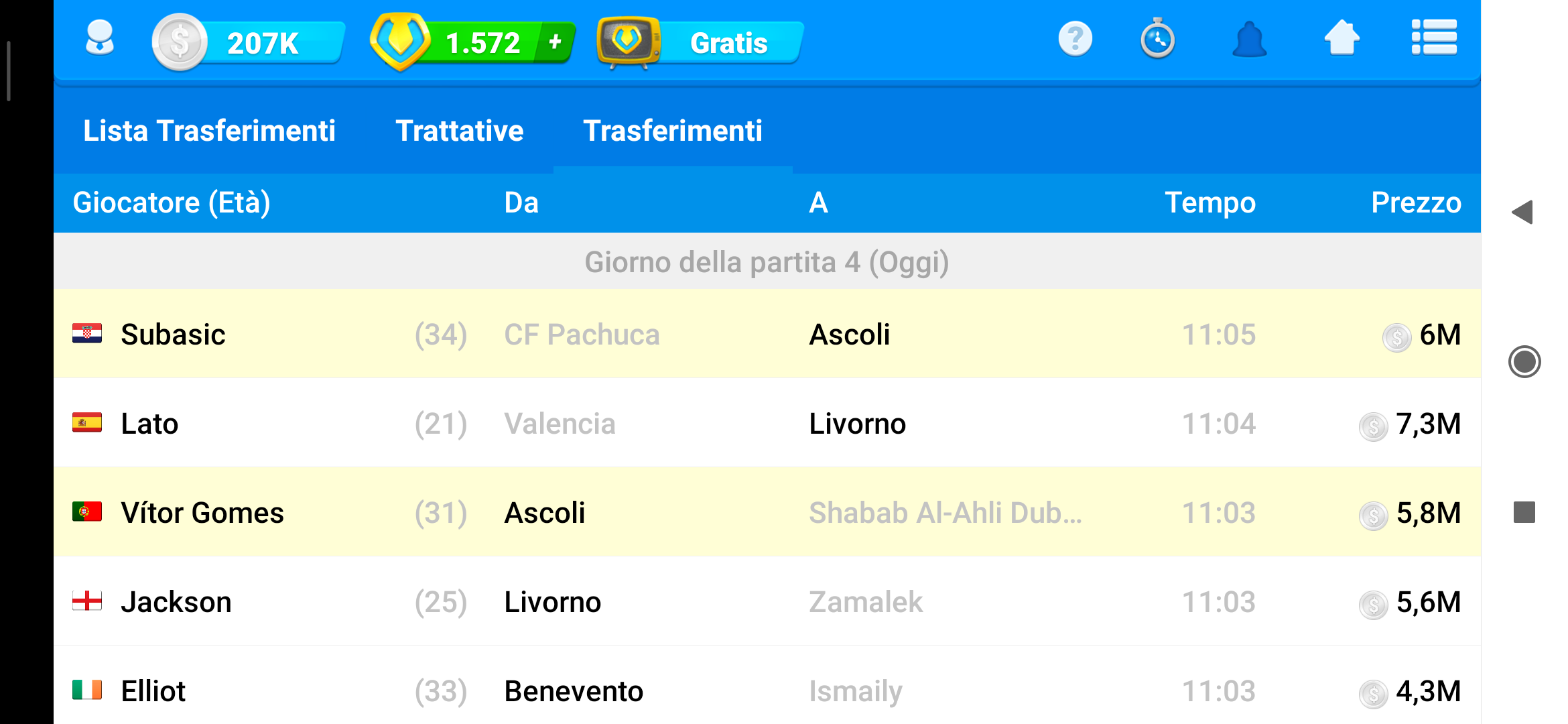Switch to Lista Trasferimenti tab

[209, 131]
